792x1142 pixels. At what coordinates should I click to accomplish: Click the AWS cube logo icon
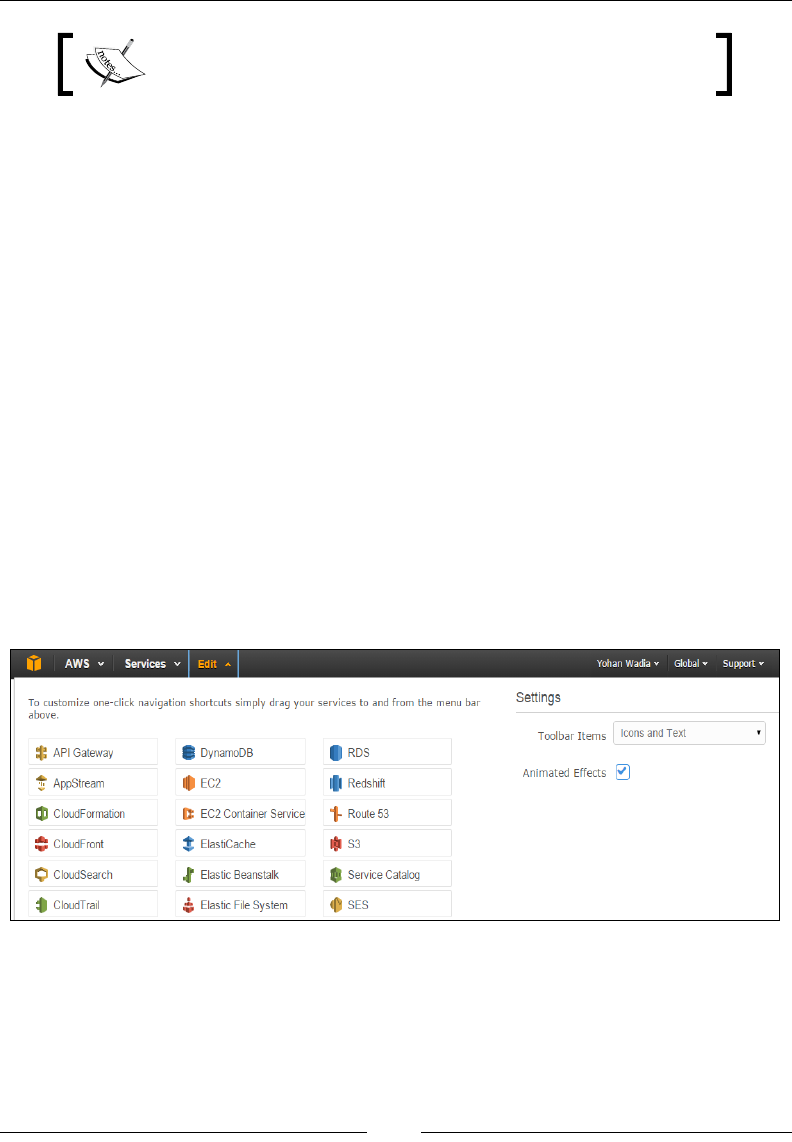pos(34,663)
